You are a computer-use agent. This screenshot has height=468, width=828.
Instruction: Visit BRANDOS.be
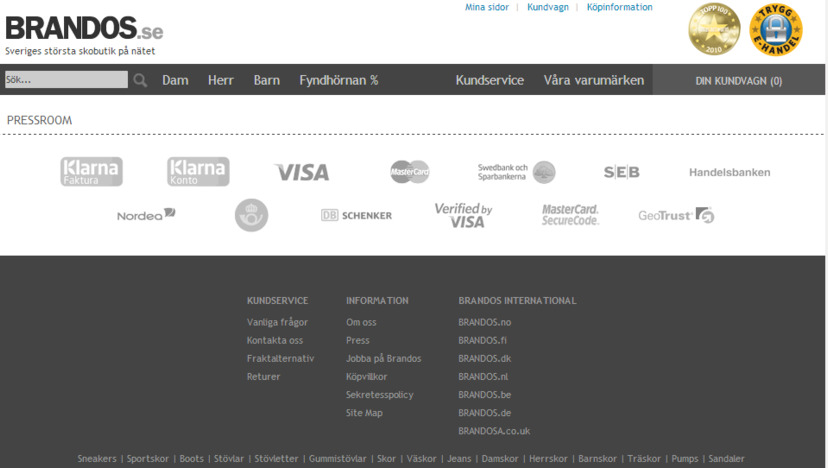[x=485, y=395]
